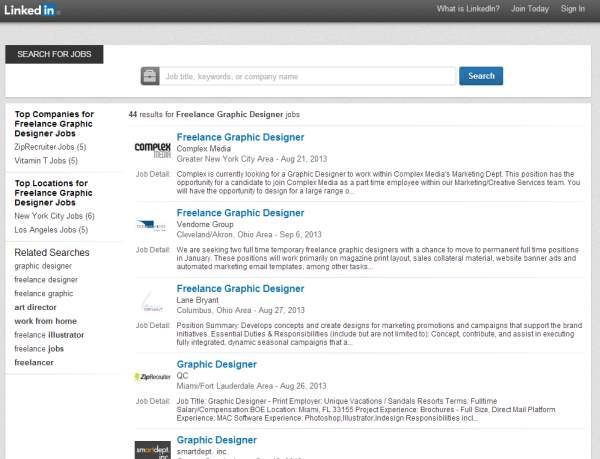Select related search freelance jobs

click(x=39, y=348)
